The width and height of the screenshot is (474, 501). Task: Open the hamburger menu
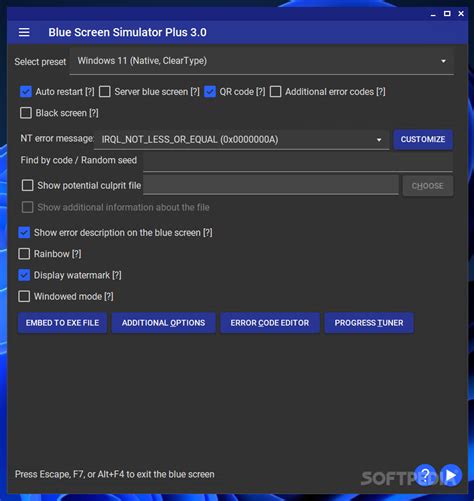(24, 32)
